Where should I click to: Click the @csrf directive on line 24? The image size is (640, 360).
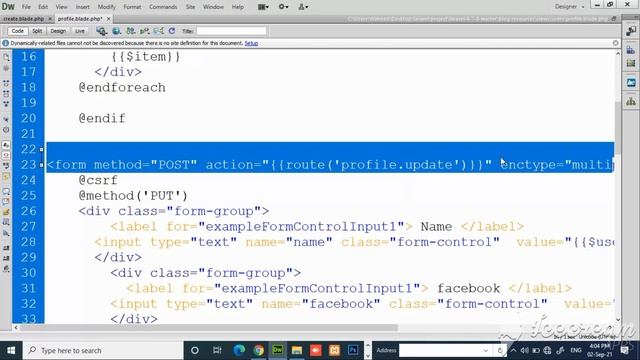98,180
